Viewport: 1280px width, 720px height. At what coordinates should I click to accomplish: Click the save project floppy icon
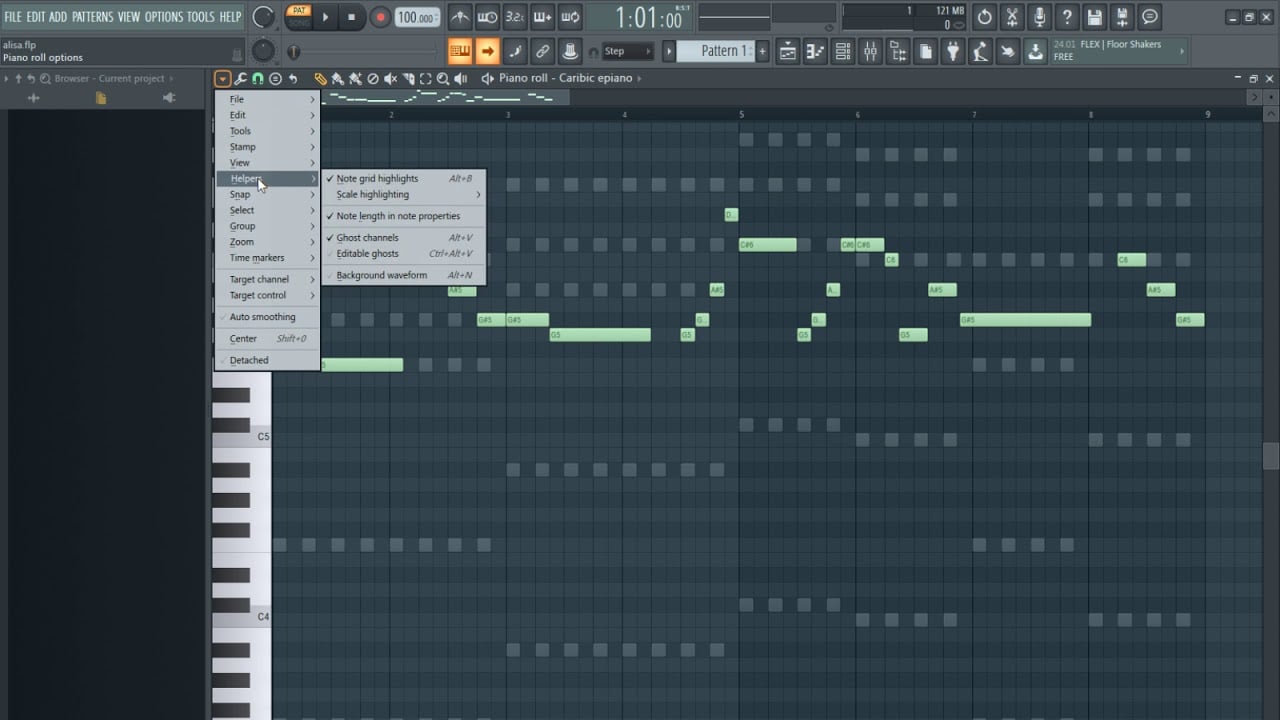tap(1094, 17)
